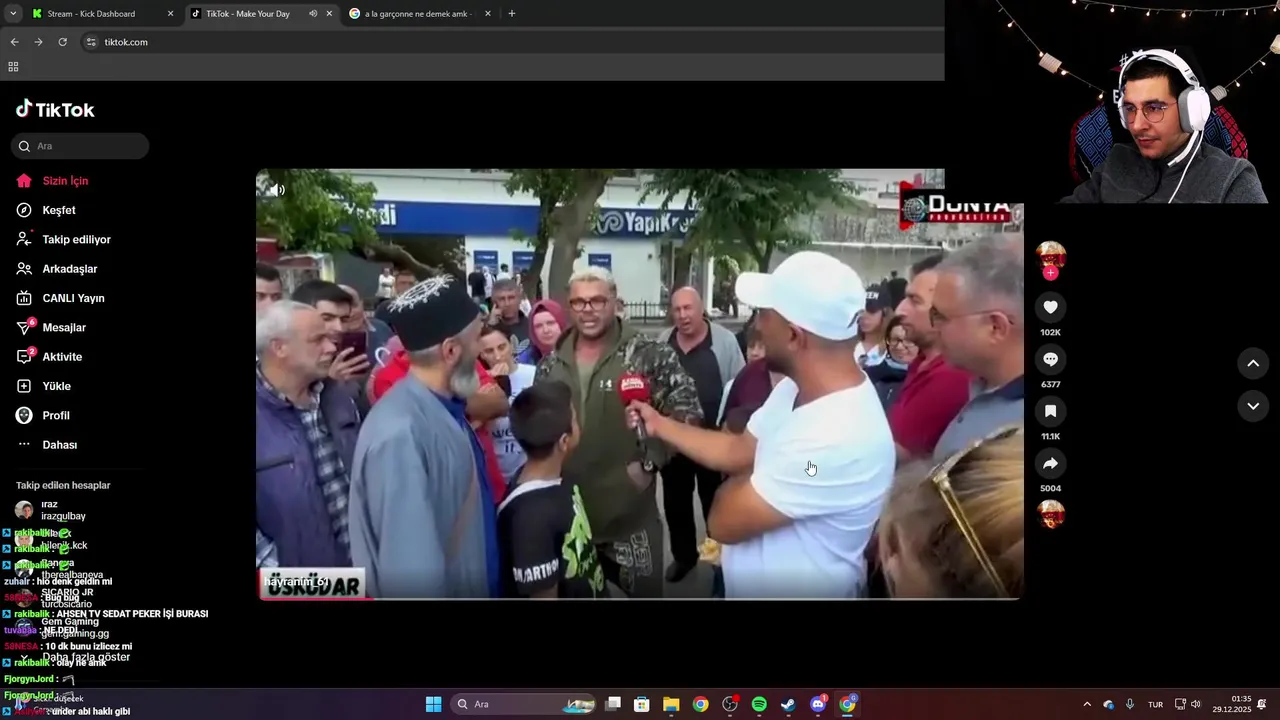Mute the TikTok browser tab audio
This screenshot has height=720, width=1280.
[x=313, y=14]
